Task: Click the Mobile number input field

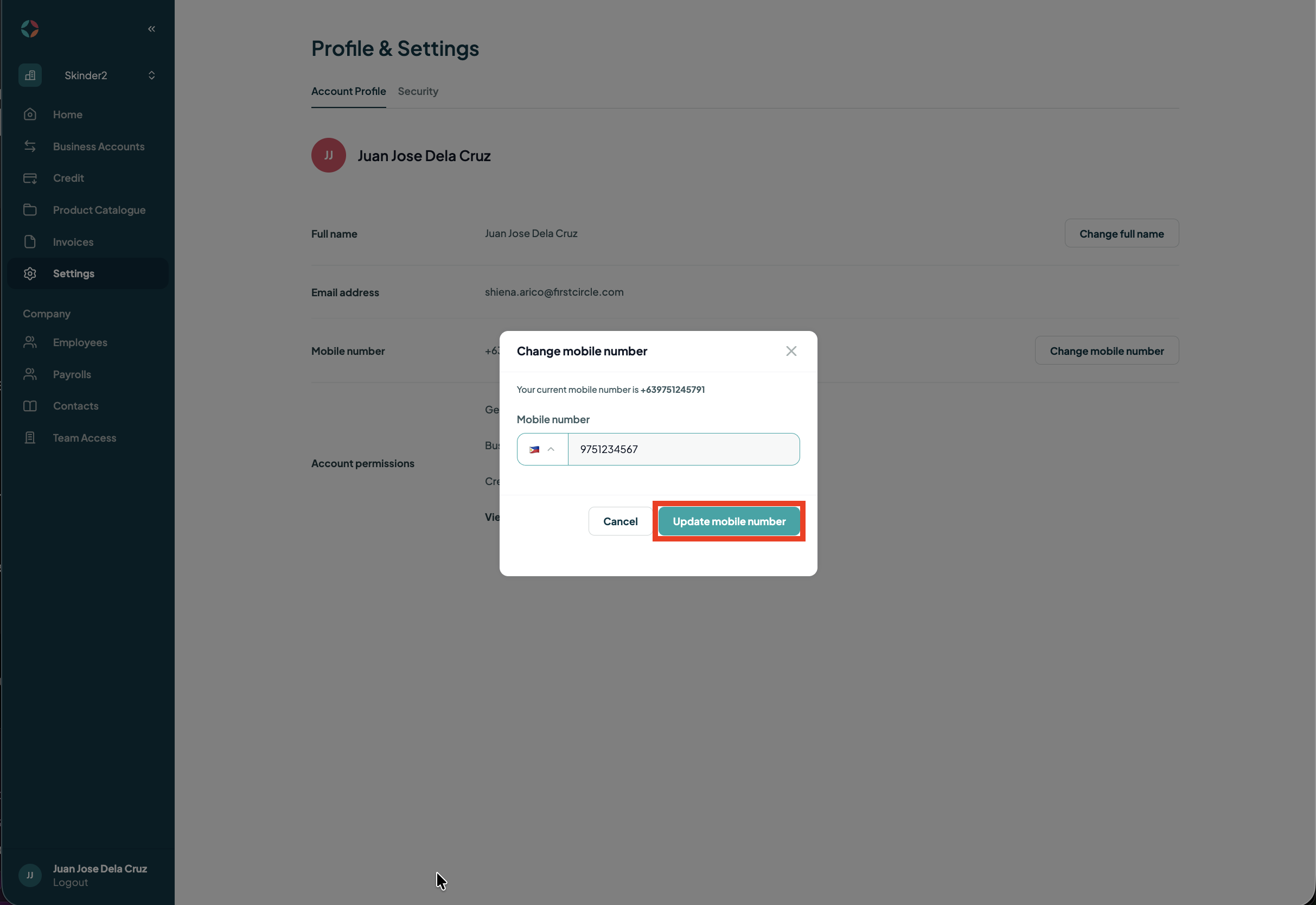Action: [x=683, y=449]
